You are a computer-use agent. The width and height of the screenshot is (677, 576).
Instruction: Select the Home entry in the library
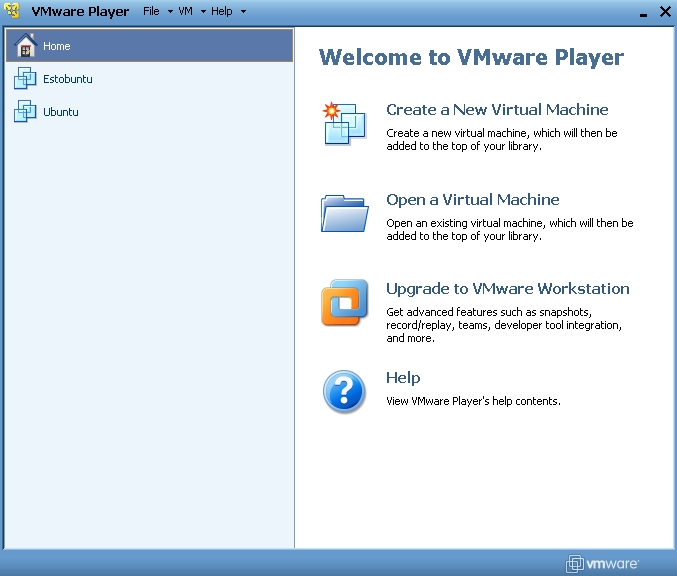[x=149, y=45]
